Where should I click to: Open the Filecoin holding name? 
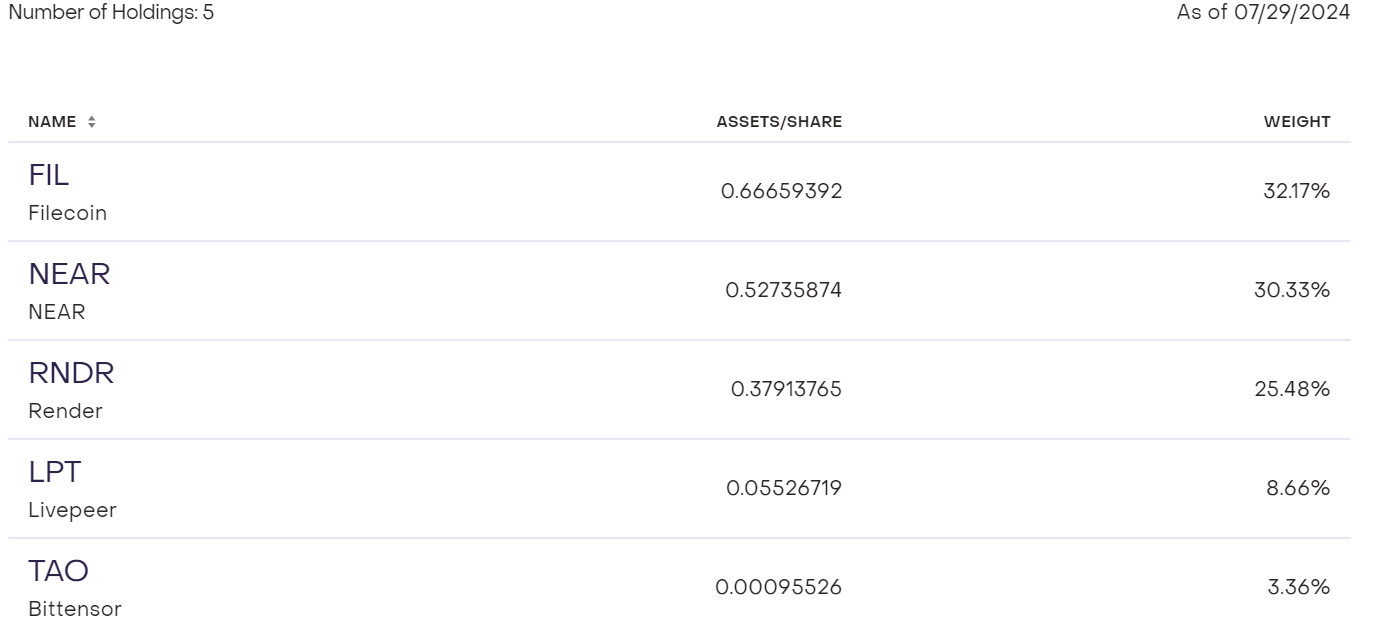pos(67,213)
